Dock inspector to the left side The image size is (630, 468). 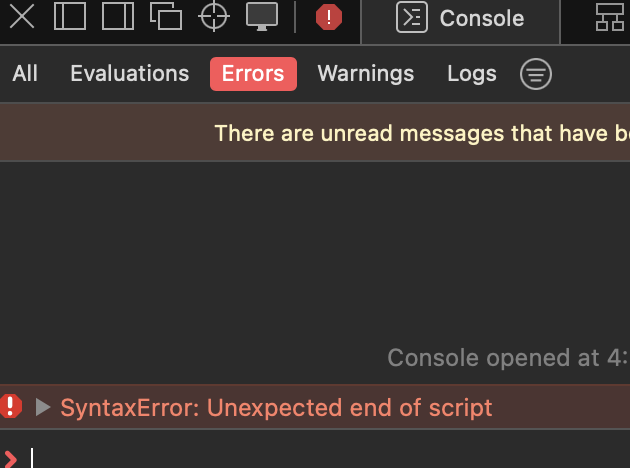tap(70, 16)
